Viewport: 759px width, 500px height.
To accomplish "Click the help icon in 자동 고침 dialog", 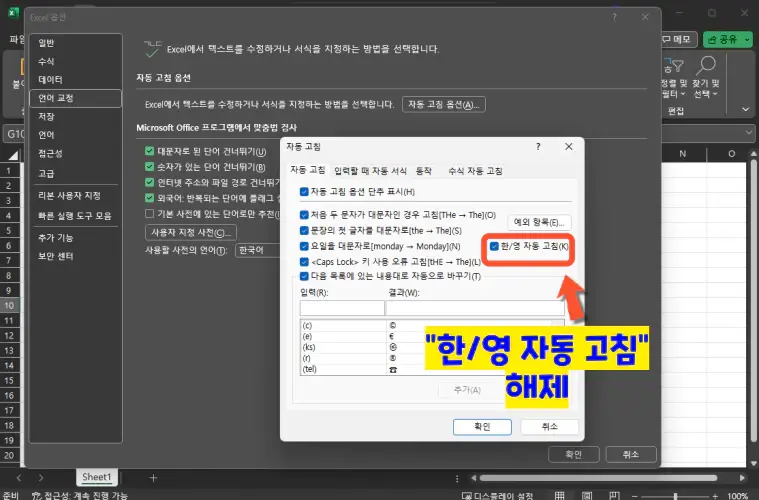I will coord(538,147).
